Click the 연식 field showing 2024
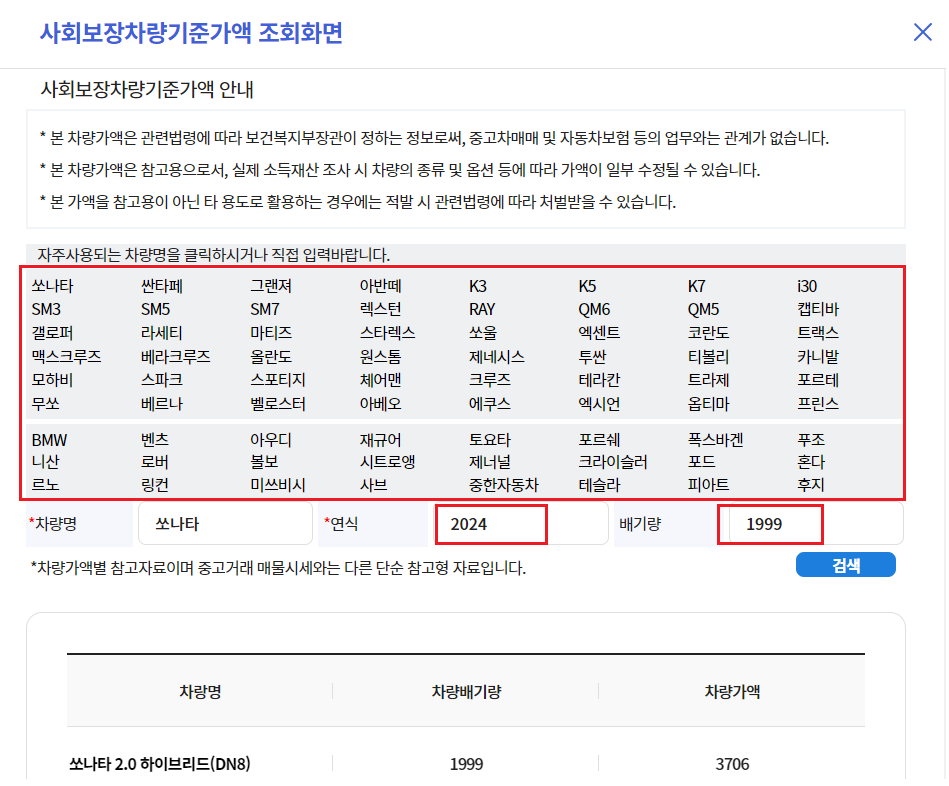This screenshot has width=949, height=786. tap(491, 523)
